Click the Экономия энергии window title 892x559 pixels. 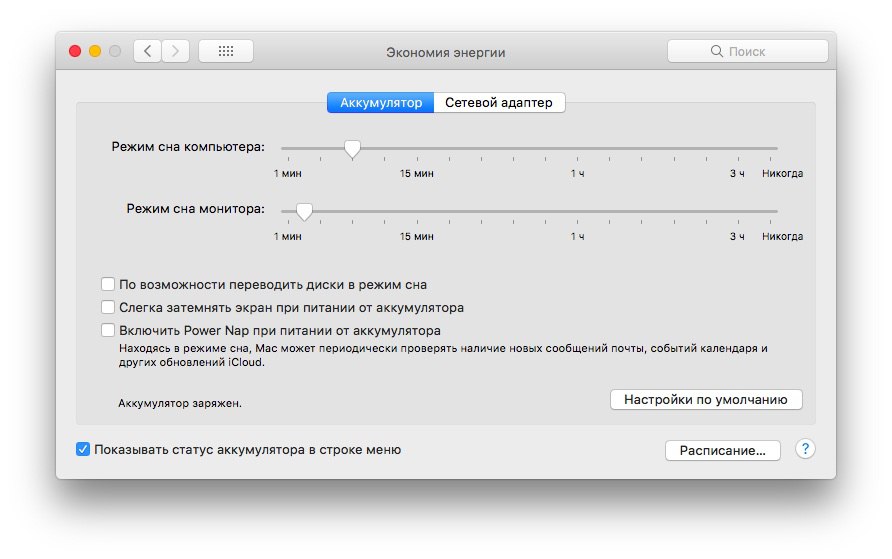click(x=445, y=52)
